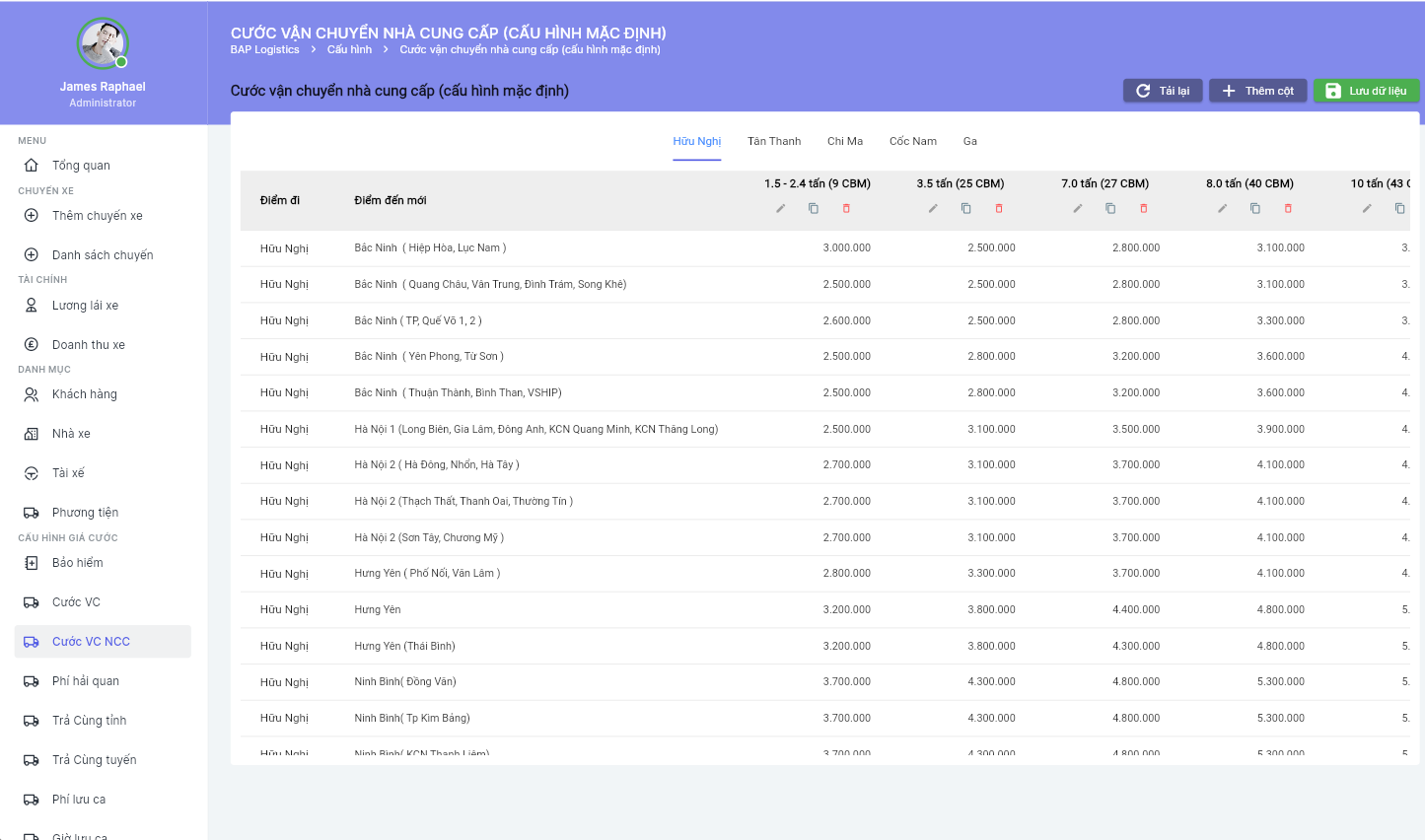Screen dimensions: 1425x840
Task: Open the Cốc Nam tab
Action: pyautogui.click(x=912, y=141)
